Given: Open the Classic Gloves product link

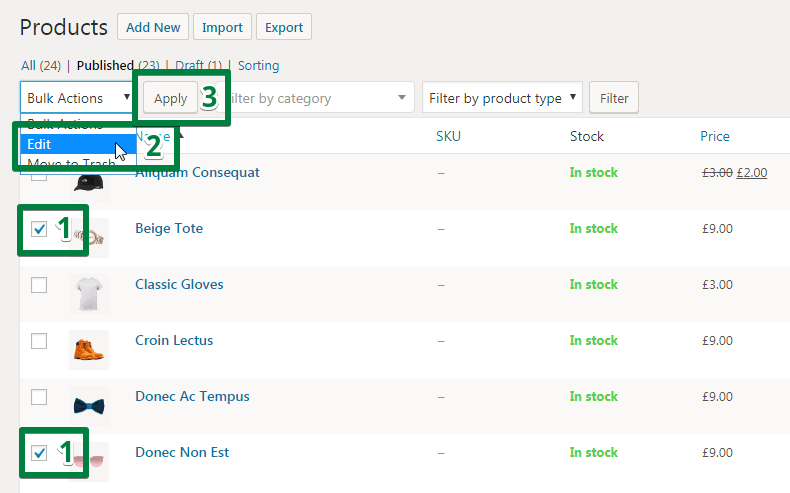Looking at the screenshot, I should [x=179, y=284].
